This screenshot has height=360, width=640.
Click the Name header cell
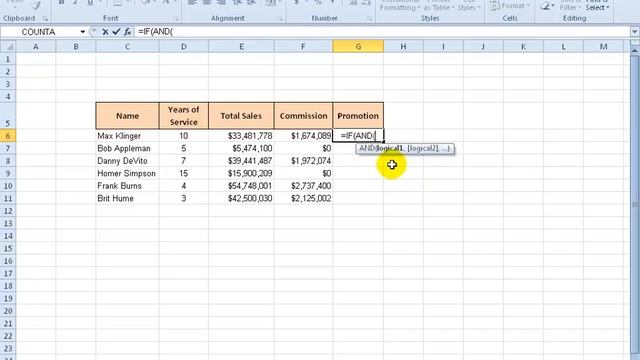(x=127, y=116)
